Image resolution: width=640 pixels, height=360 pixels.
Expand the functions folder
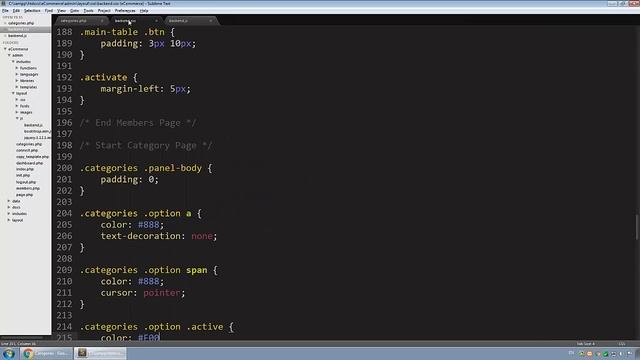point(17,68)
